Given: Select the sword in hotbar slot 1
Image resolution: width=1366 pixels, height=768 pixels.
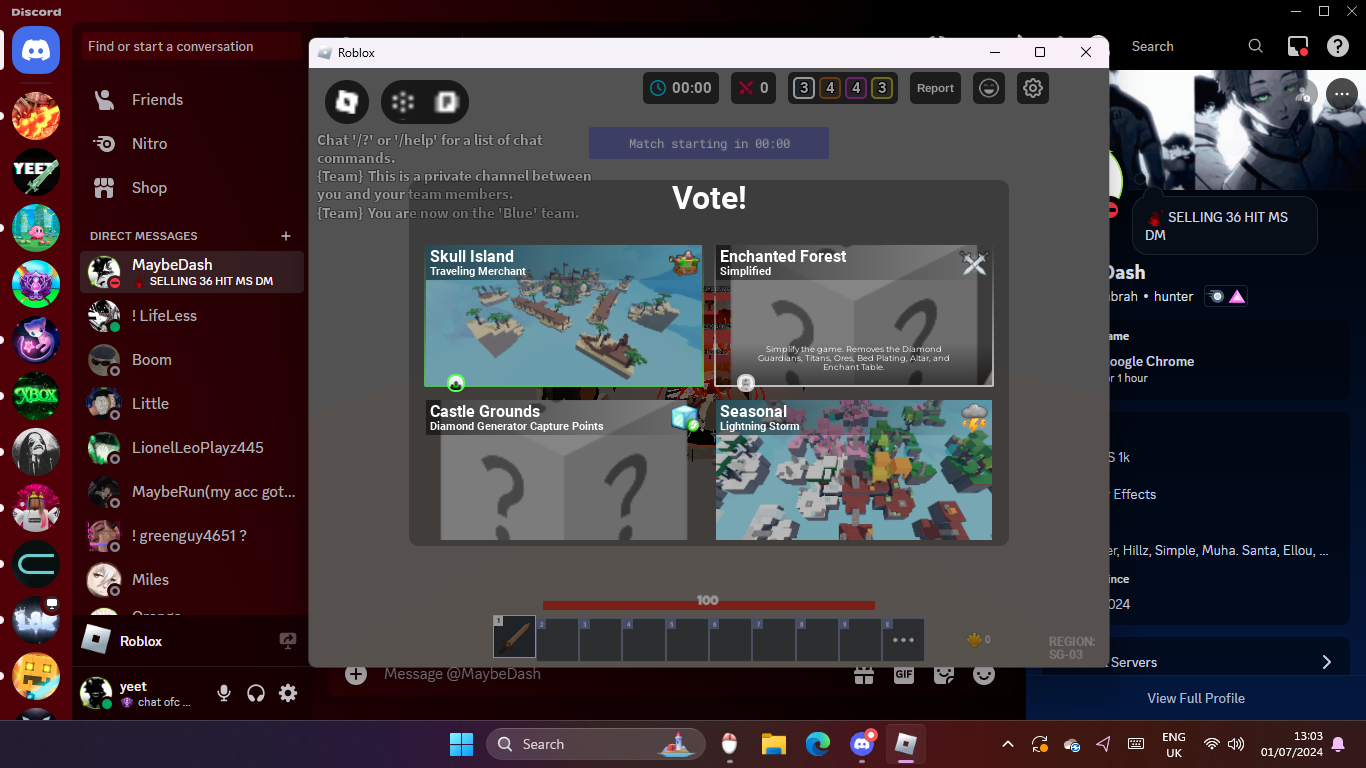Looking at the screenshot, I should 514,637.
